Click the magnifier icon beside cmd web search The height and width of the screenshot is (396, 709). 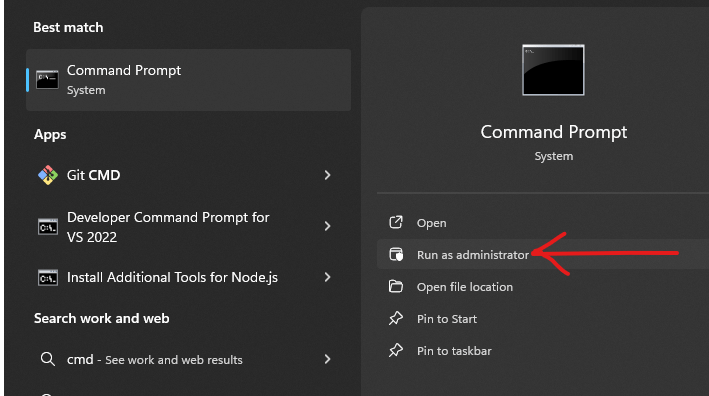point(47,359)
